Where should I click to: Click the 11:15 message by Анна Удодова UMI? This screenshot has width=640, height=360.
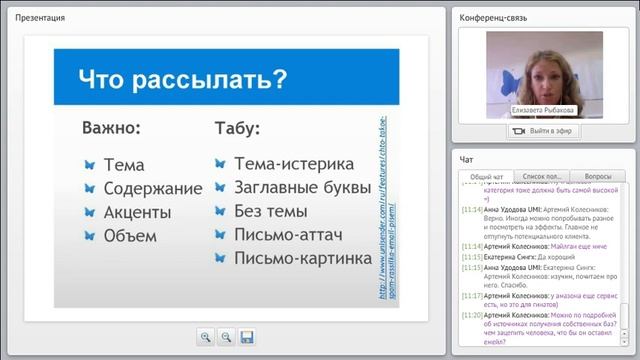point(540,276)
